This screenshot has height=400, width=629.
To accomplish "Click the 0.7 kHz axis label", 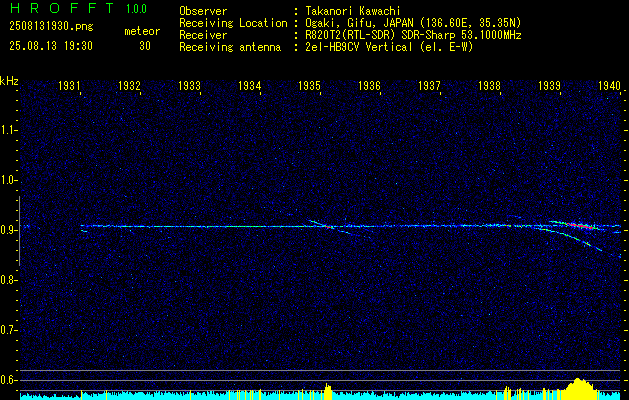I will (8, 330).
